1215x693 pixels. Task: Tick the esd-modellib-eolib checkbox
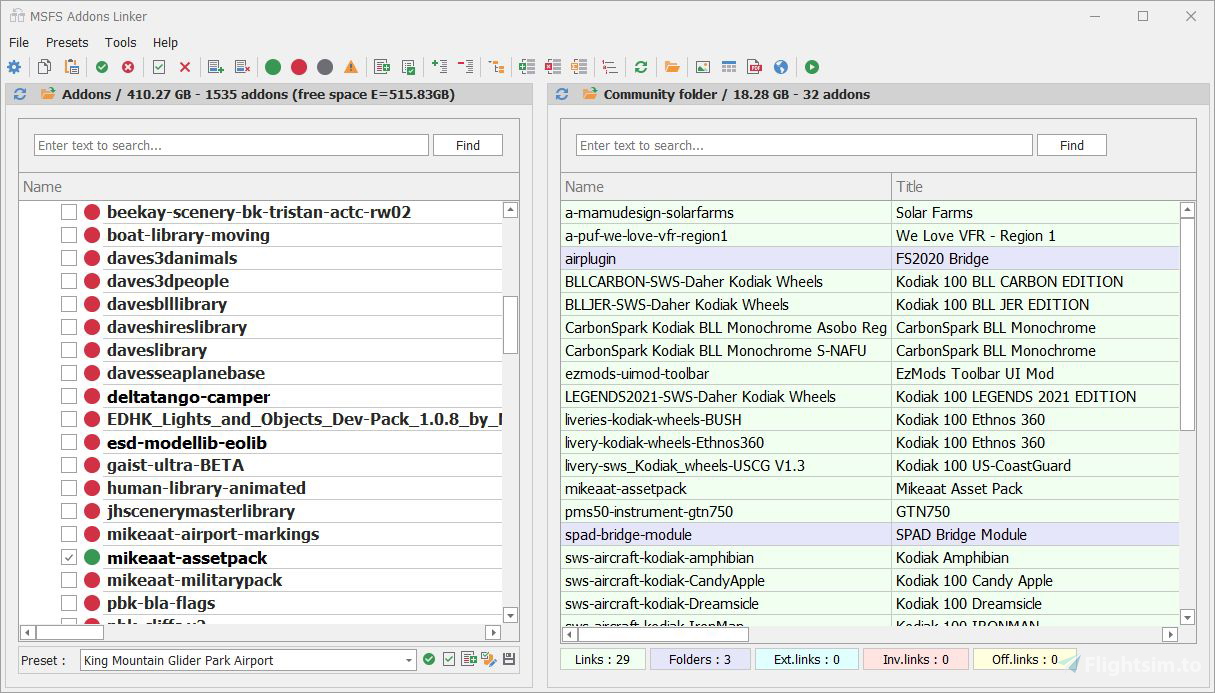point(69,442)
